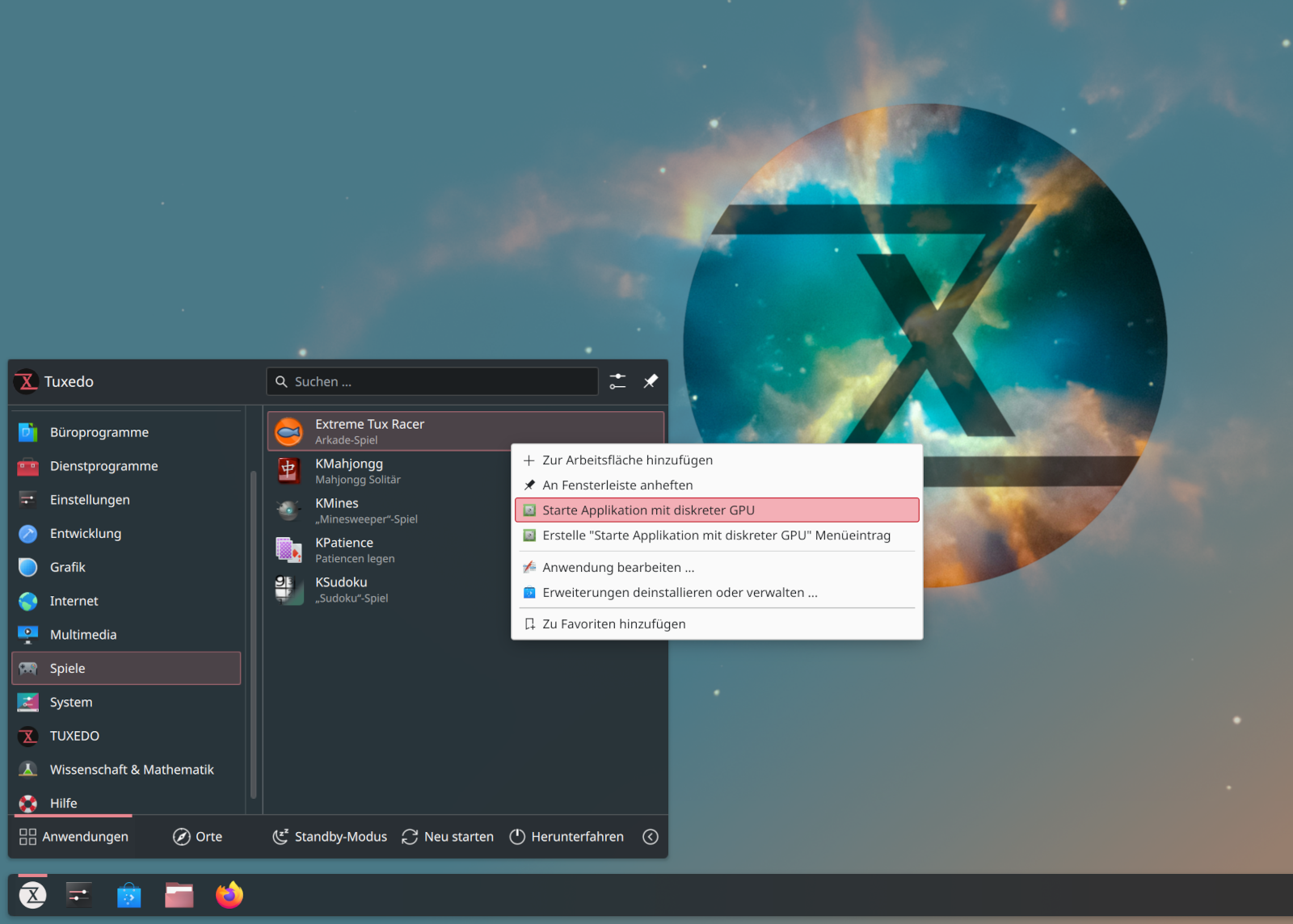Screen dimensions: 1293x924
Task: Open Wissenschaft & Mathematik category
Action: click(126, 770)
